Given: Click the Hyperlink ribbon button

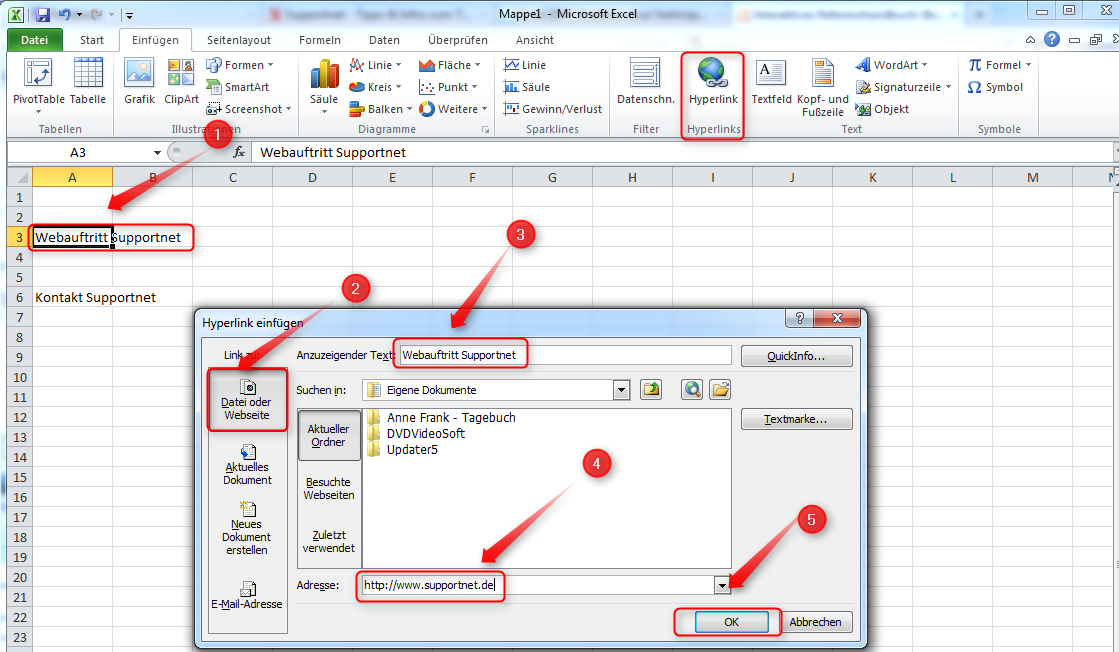Looking at the screenshot, I should (x=713, y=82).
